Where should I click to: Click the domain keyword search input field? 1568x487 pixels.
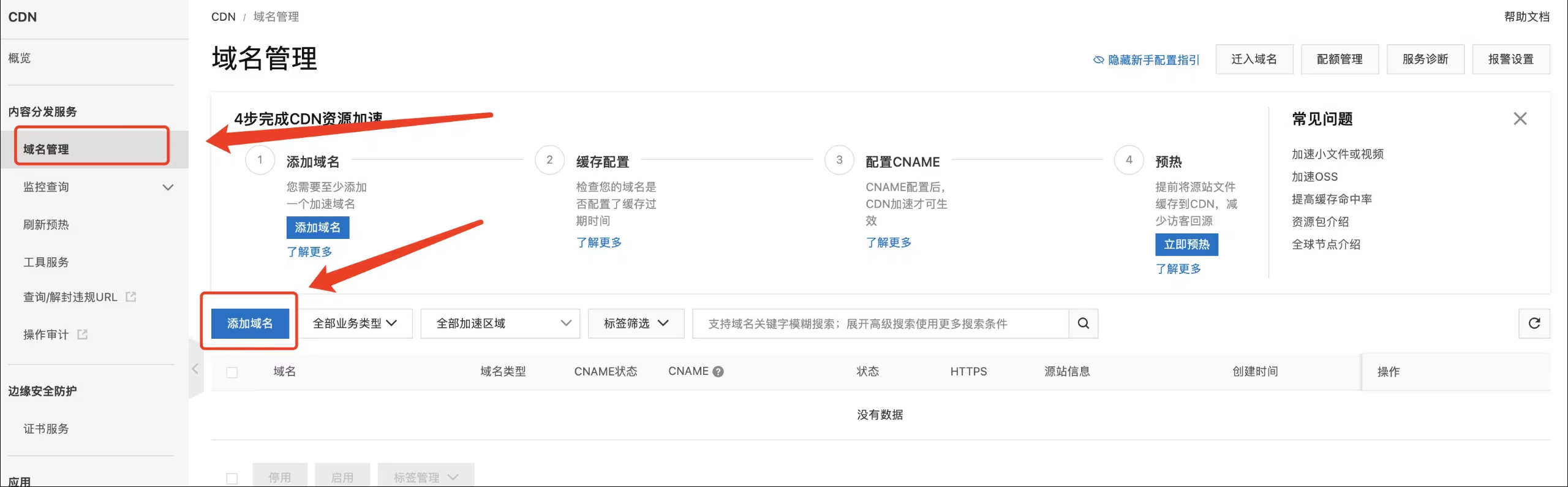coord(880,323)
